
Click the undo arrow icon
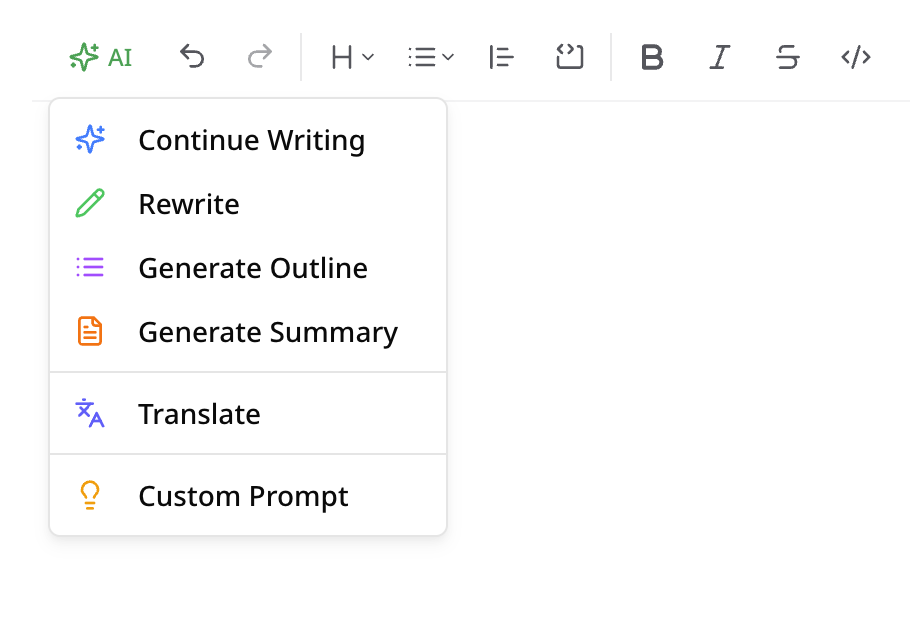[x=192, y=57]
